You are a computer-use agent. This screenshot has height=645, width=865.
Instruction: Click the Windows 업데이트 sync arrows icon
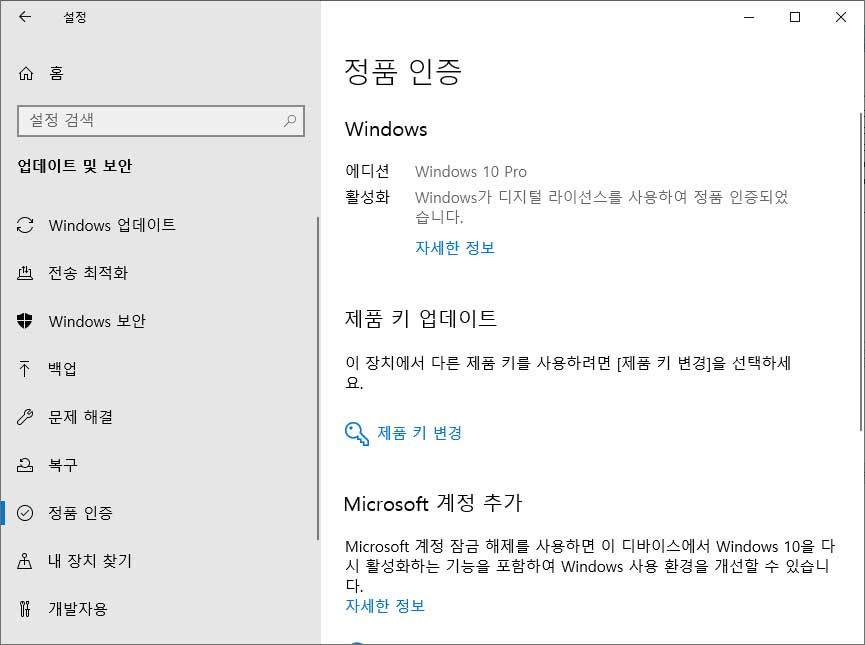tap(25, 225)
